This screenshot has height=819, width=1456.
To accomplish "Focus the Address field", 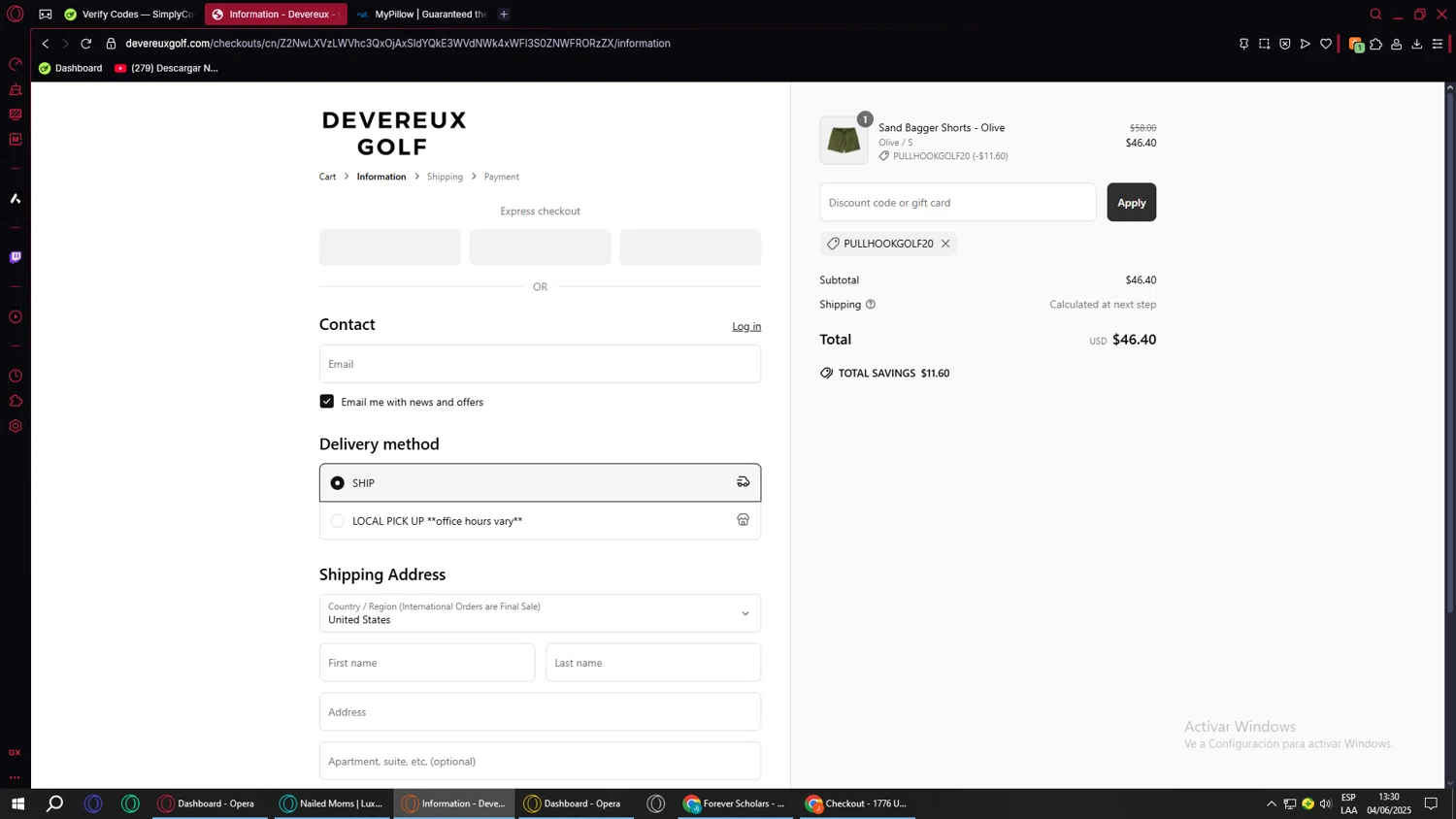I will pyautogui.click(x=540, y=712).
